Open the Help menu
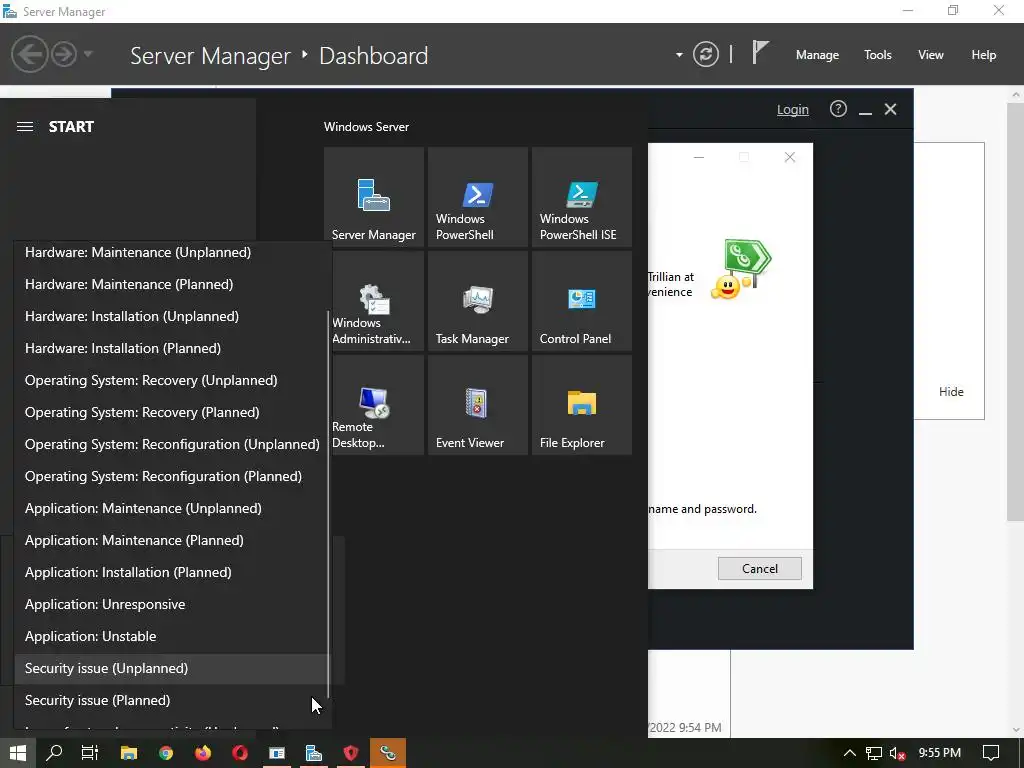The width and height of the screenshot is (1024, 768). [984, 55]
